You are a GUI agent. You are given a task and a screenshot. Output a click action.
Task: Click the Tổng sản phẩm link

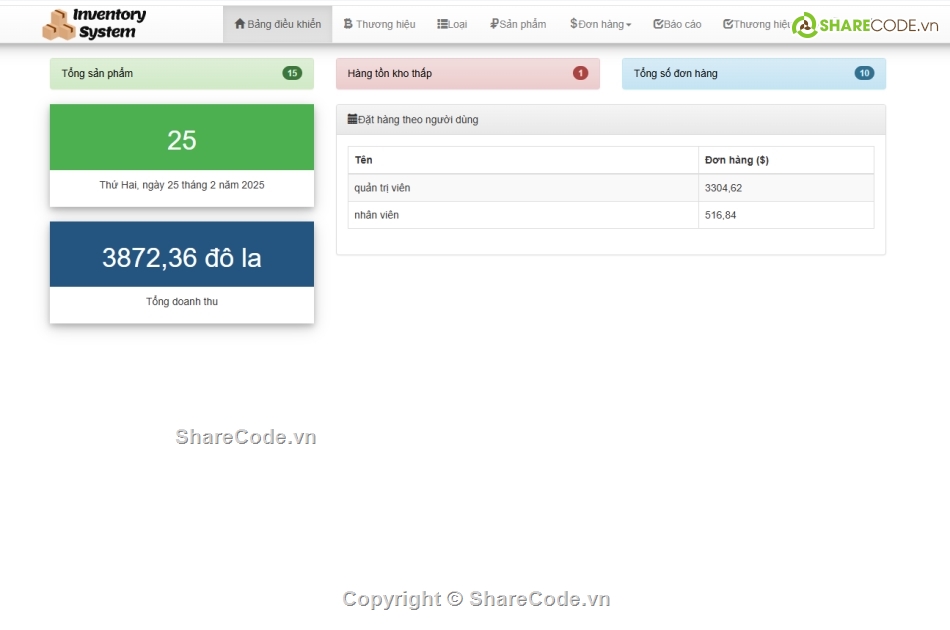(97, 73)
